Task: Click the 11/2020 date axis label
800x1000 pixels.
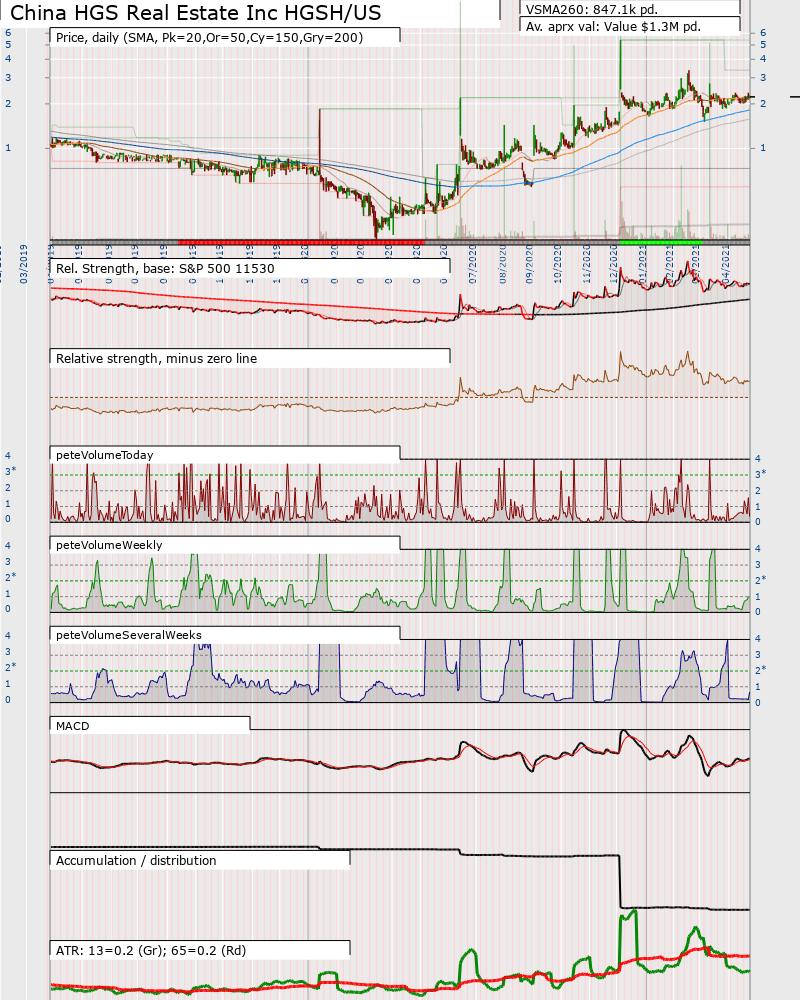Action: (586, 264)
